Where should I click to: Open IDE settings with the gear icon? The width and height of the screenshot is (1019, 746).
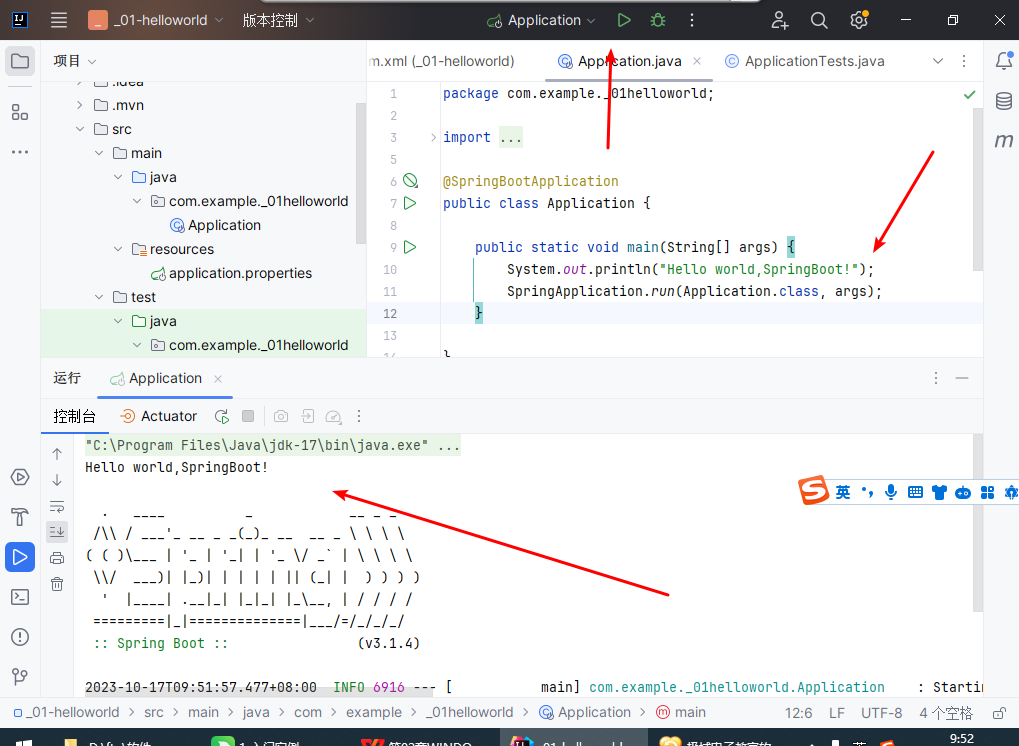[859, 20]
